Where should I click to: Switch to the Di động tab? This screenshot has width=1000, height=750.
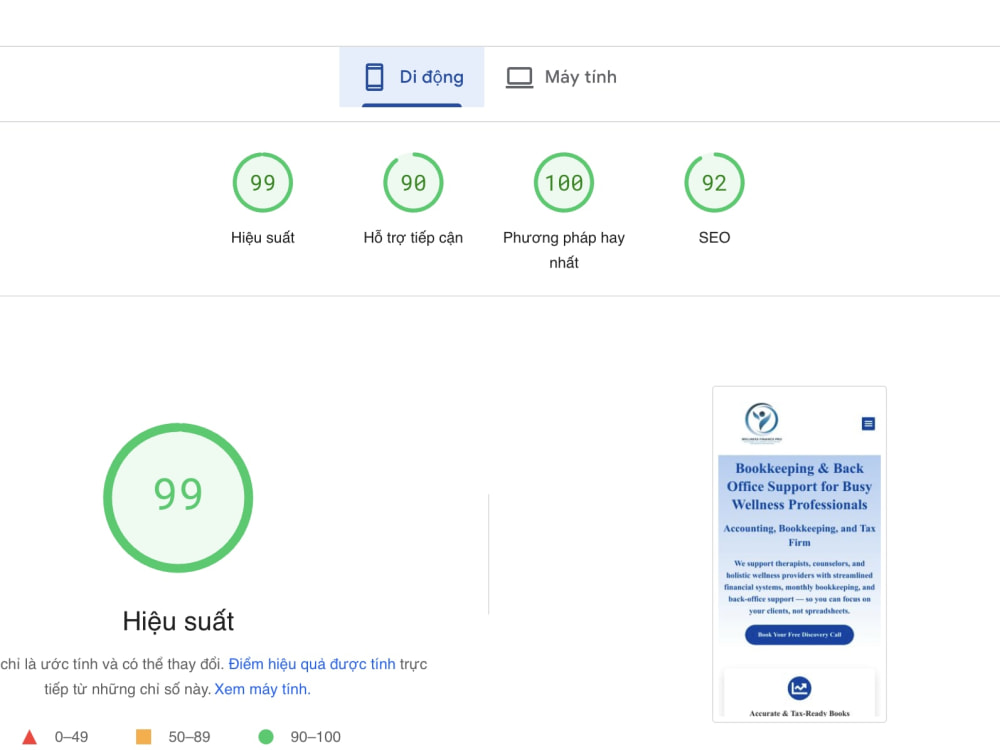click(x=412, y=77)
